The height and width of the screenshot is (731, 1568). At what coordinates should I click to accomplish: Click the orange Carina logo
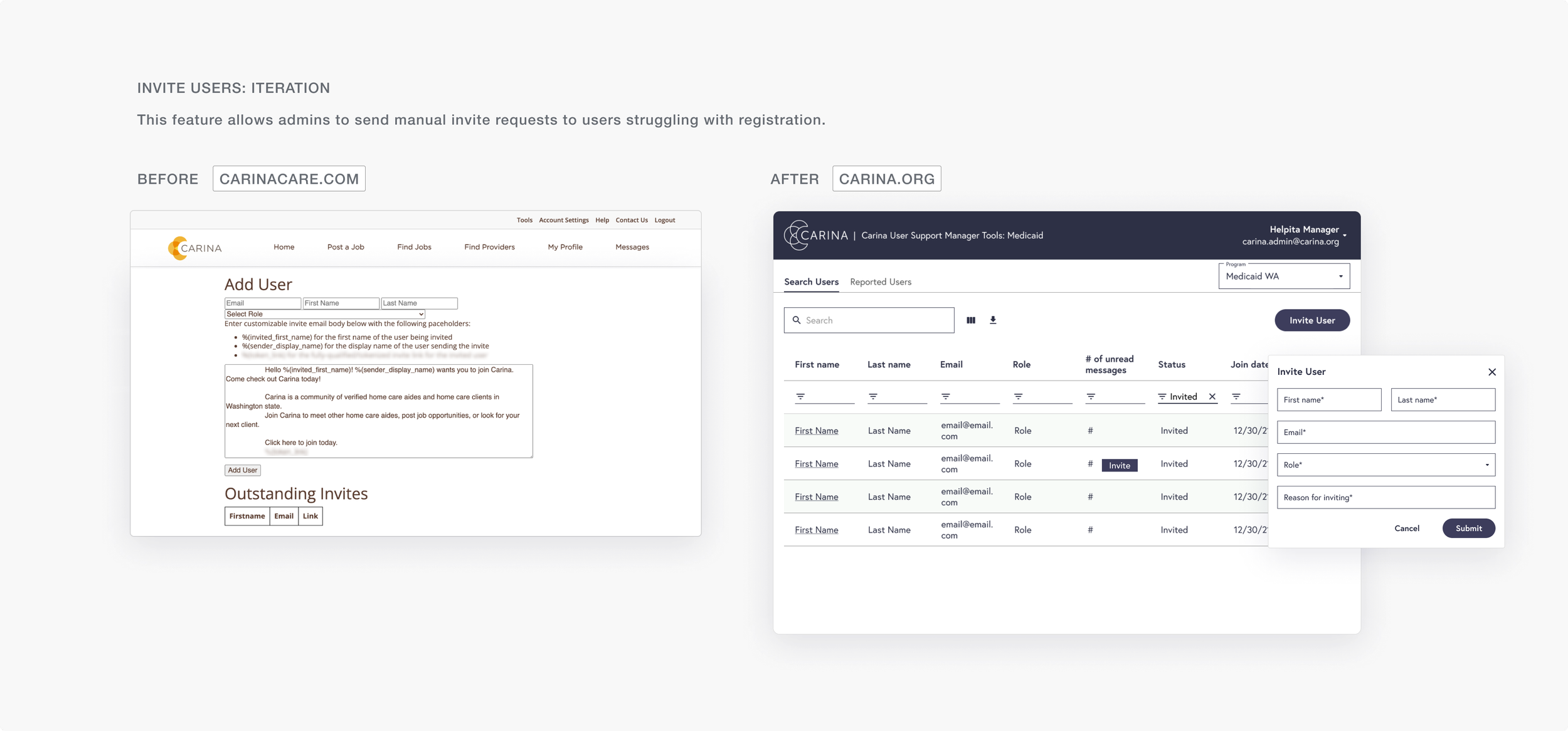(x=194, y=248)
